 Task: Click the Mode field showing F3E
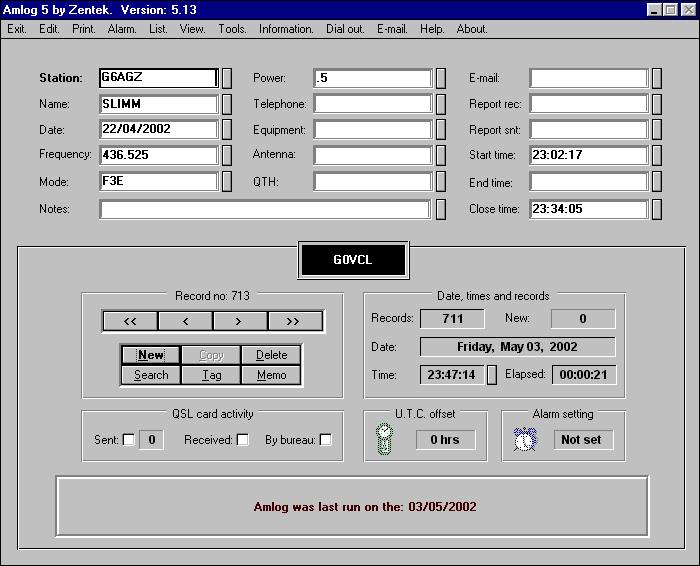click(x=159, y=181)
